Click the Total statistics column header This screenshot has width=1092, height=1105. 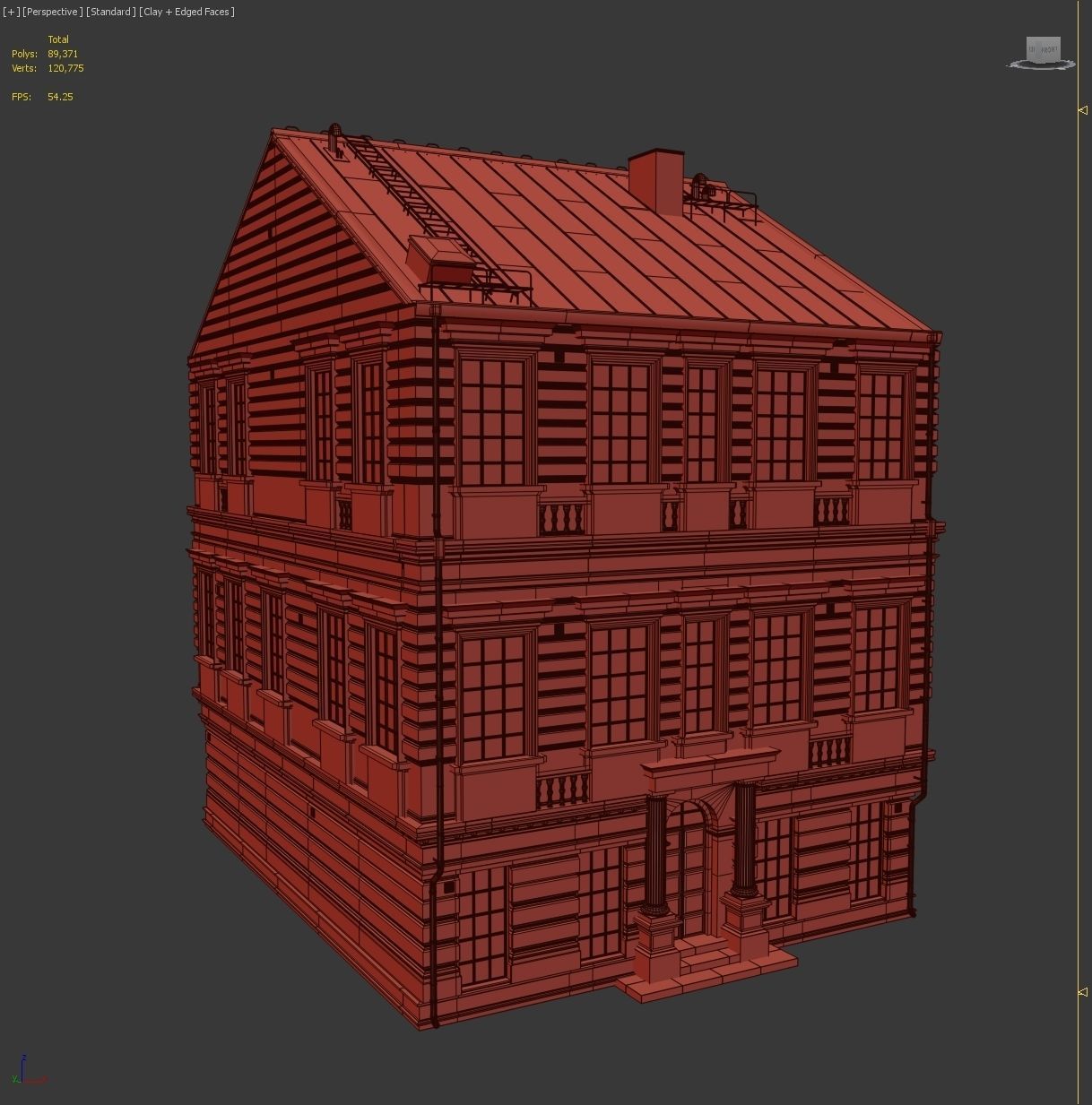coord(58,39)
